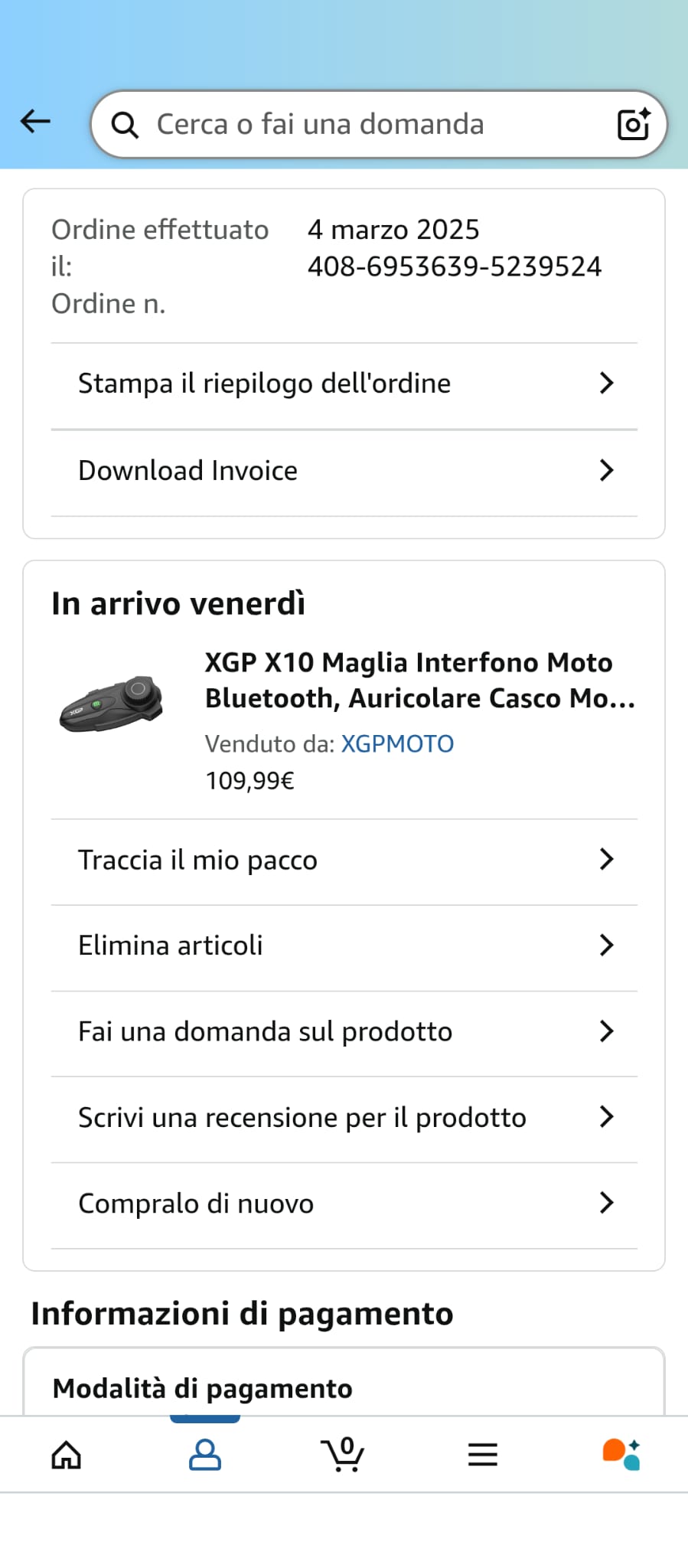Expand Download Invoice chevron
Viewport: 688px width, 1568px height.
click(607, 470)
